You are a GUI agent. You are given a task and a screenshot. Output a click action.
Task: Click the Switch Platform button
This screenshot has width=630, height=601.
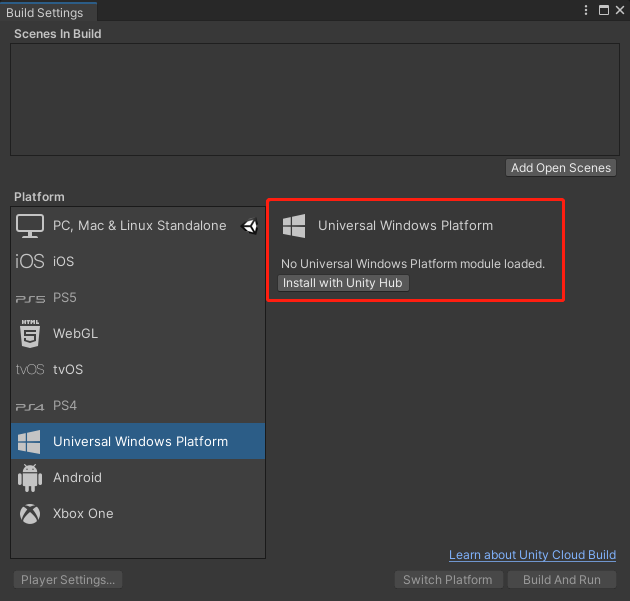(x=448, y=580)
